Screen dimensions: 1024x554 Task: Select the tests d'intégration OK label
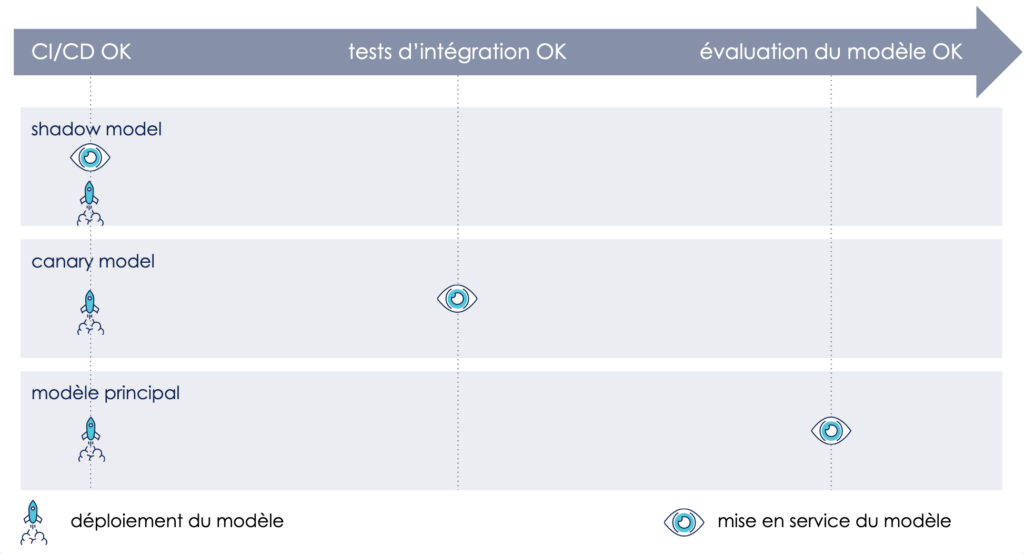click(457, 52)
